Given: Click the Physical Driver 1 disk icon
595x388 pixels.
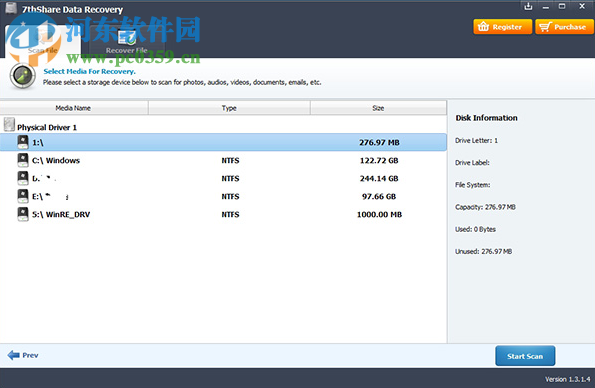Looking at the screenshot, I should 9,124.
